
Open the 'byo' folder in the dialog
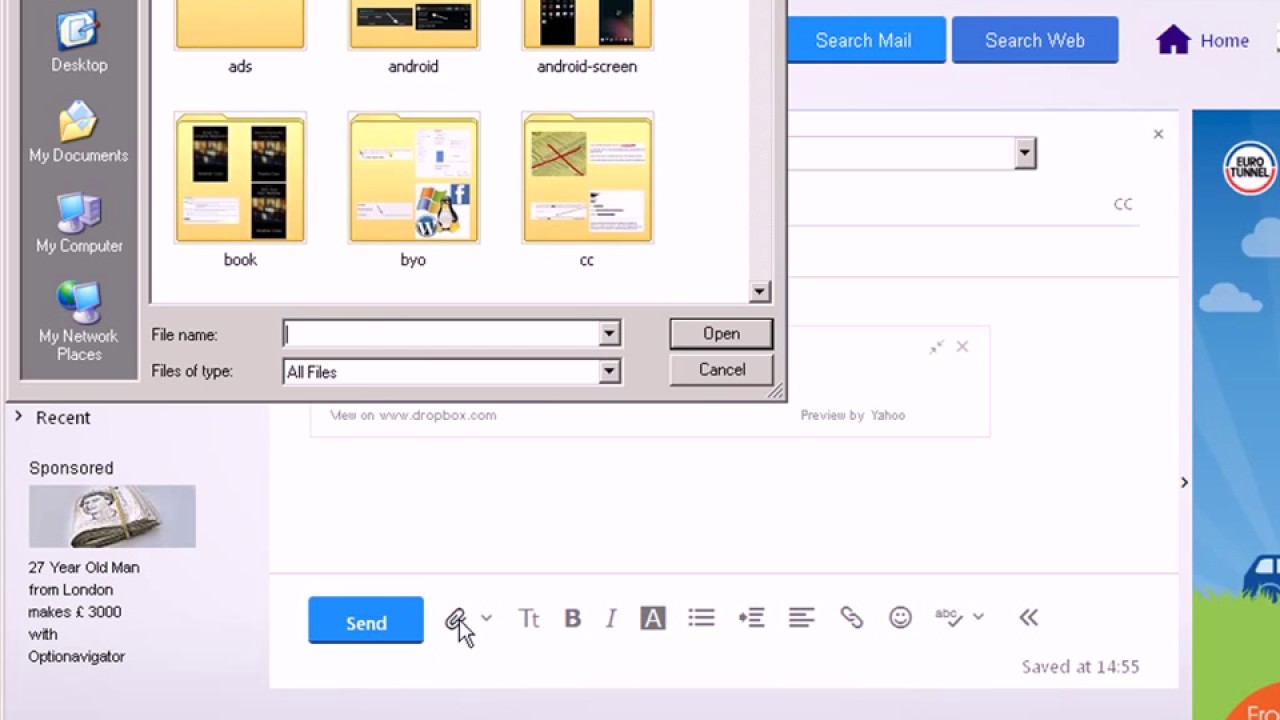[413, 180]
